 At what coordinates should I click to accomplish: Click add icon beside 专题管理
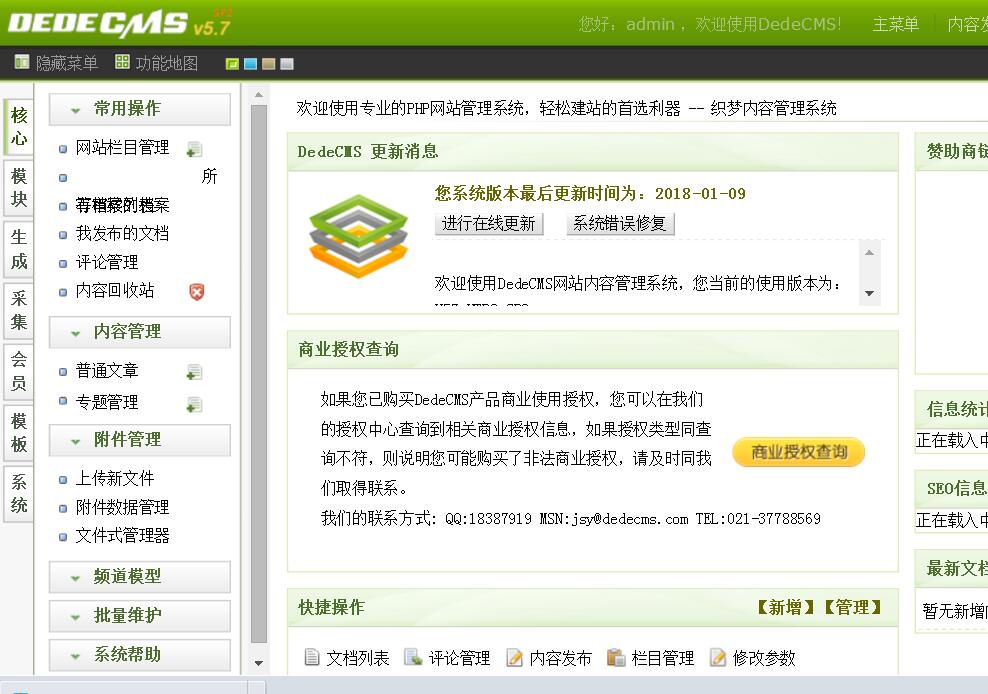coord(195,404)
